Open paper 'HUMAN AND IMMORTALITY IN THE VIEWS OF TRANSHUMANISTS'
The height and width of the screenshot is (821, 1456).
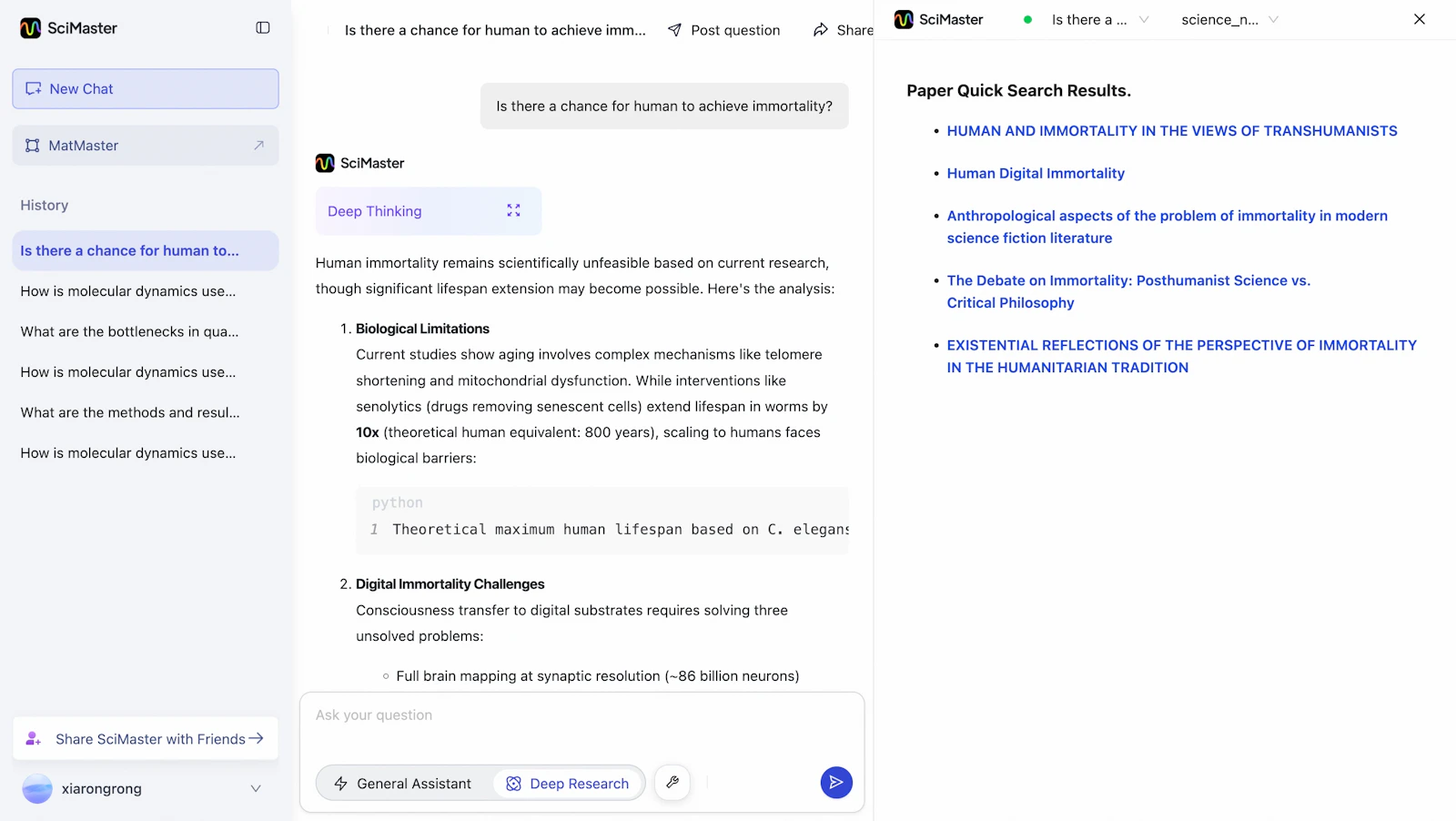[1172, 131]
